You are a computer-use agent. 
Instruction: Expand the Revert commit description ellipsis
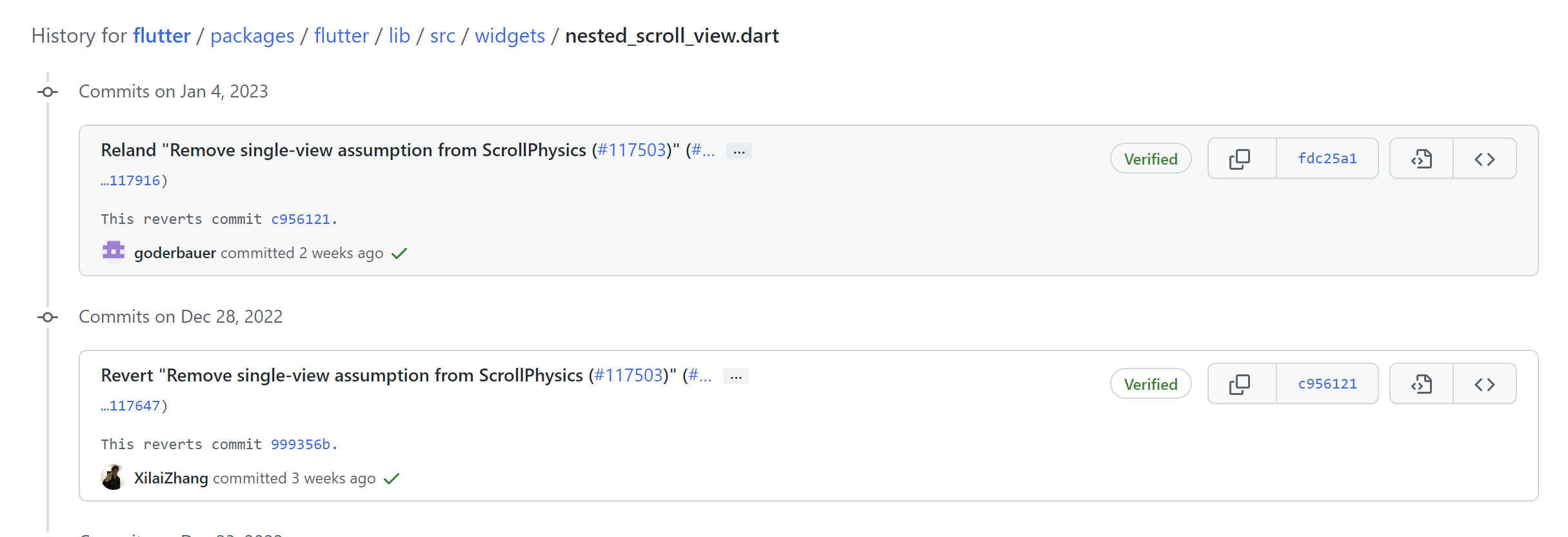[x=736, y=376]
